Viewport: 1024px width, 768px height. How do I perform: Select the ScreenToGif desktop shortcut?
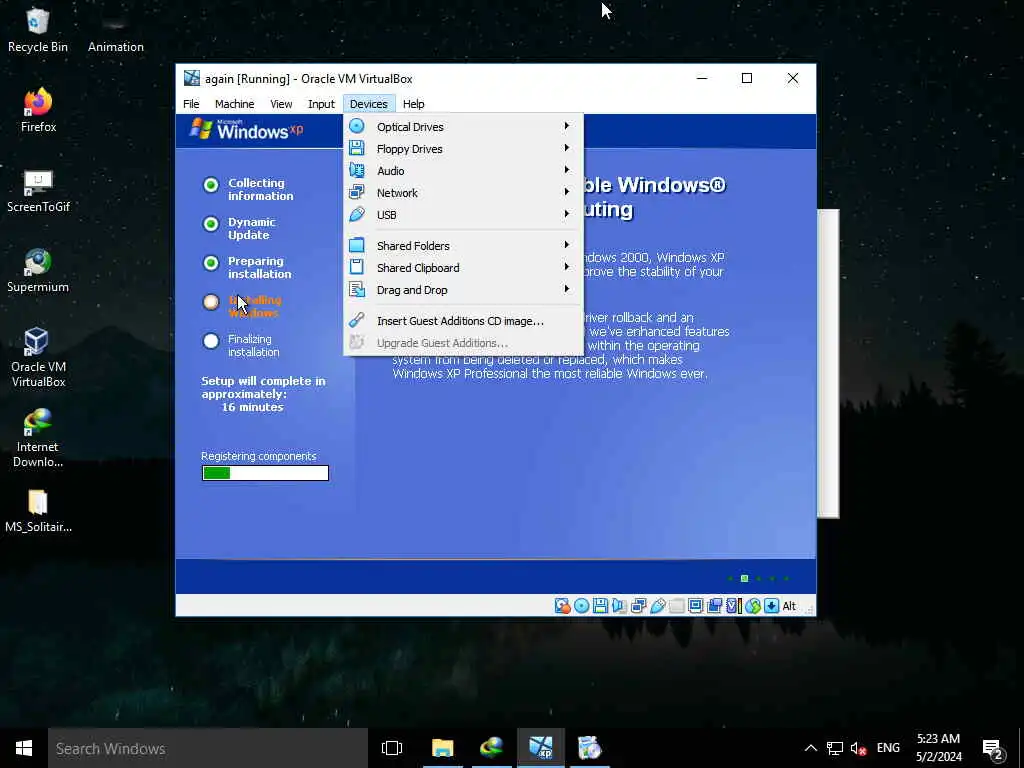point(38,191)
